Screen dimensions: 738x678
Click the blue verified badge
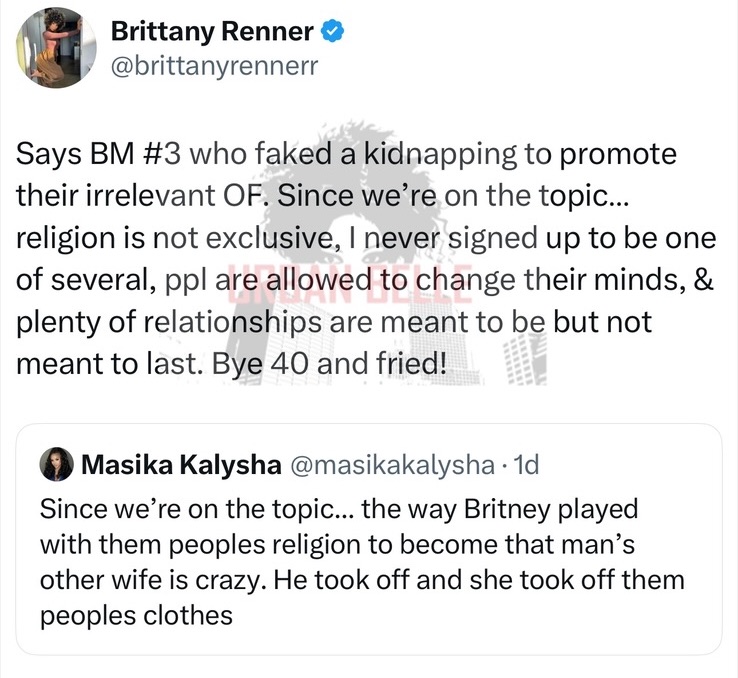point(332,32)
